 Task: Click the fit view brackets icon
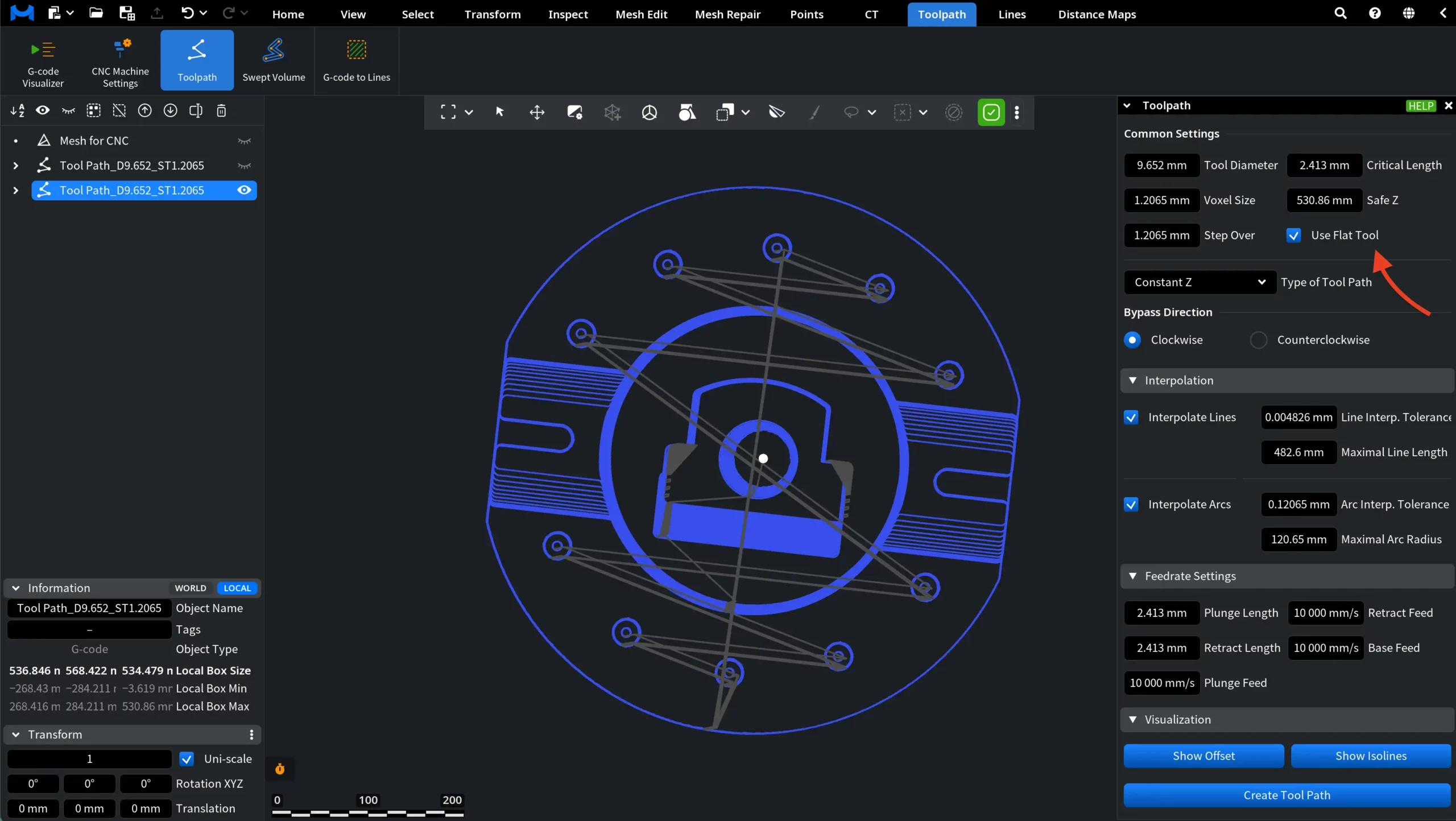(448, 112)
